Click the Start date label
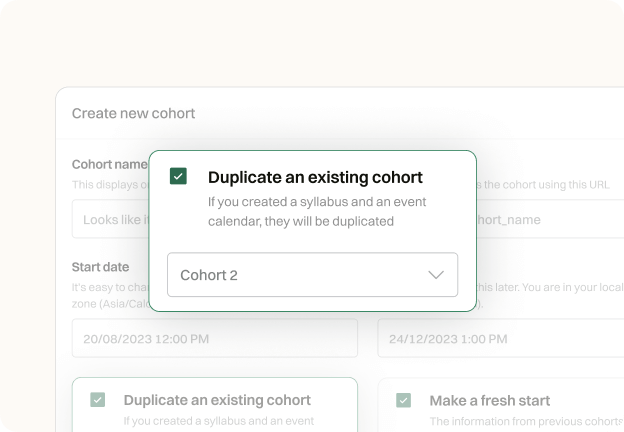Screen dimensions: 624x432 coord(100,267)
